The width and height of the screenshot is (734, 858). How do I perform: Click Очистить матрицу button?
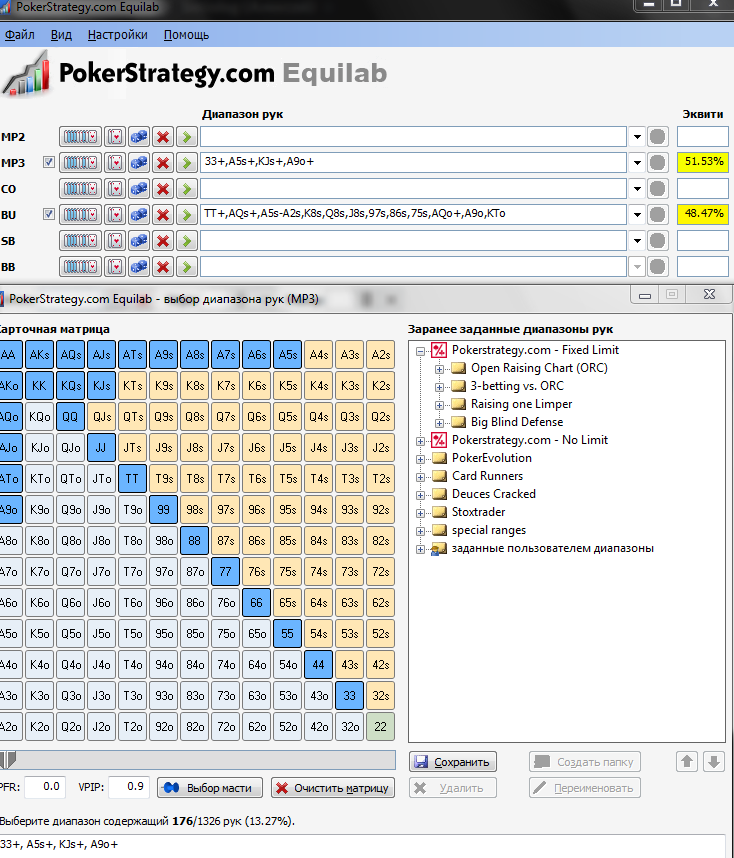click(x=333, y=788)
